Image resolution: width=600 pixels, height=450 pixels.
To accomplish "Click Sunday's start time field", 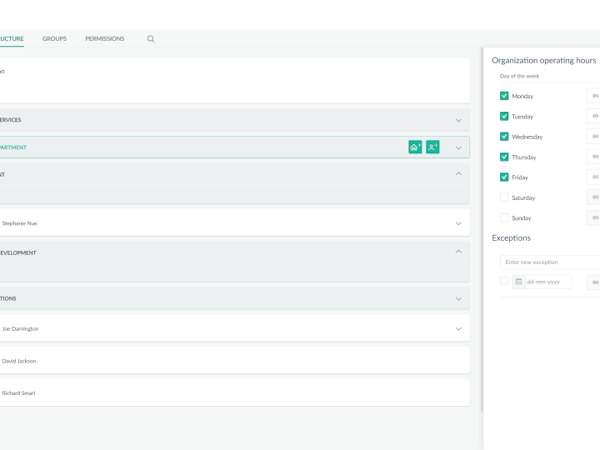I will (593, 217).
